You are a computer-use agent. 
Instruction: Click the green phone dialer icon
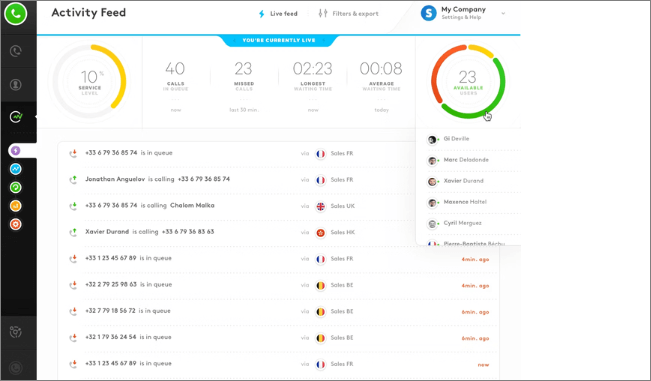point(16,14)
